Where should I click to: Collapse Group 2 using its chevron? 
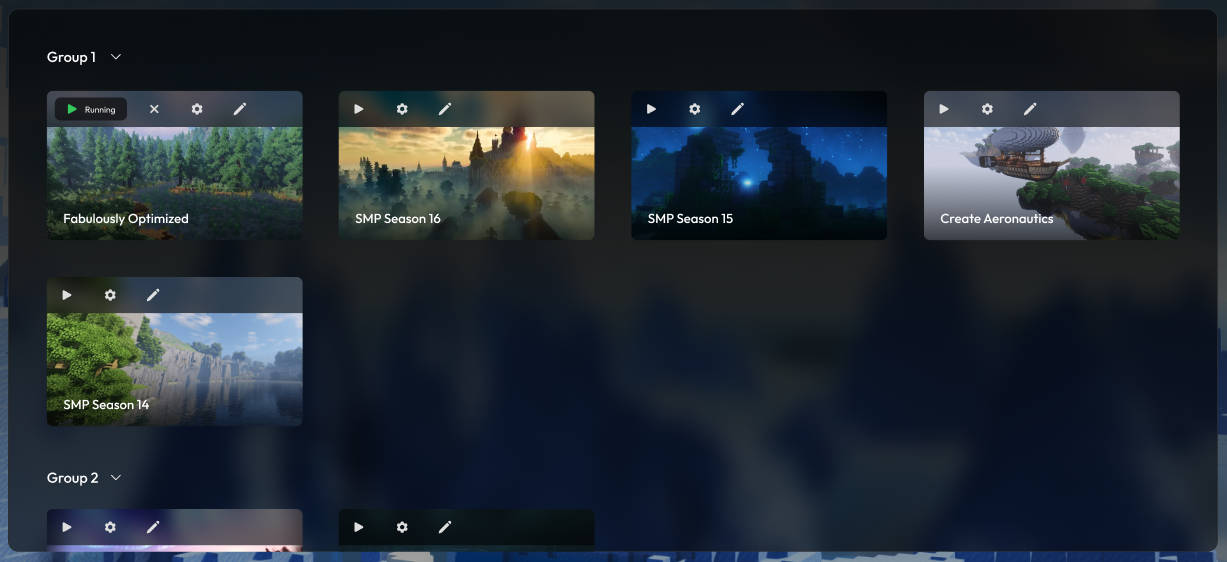(116, 478)
